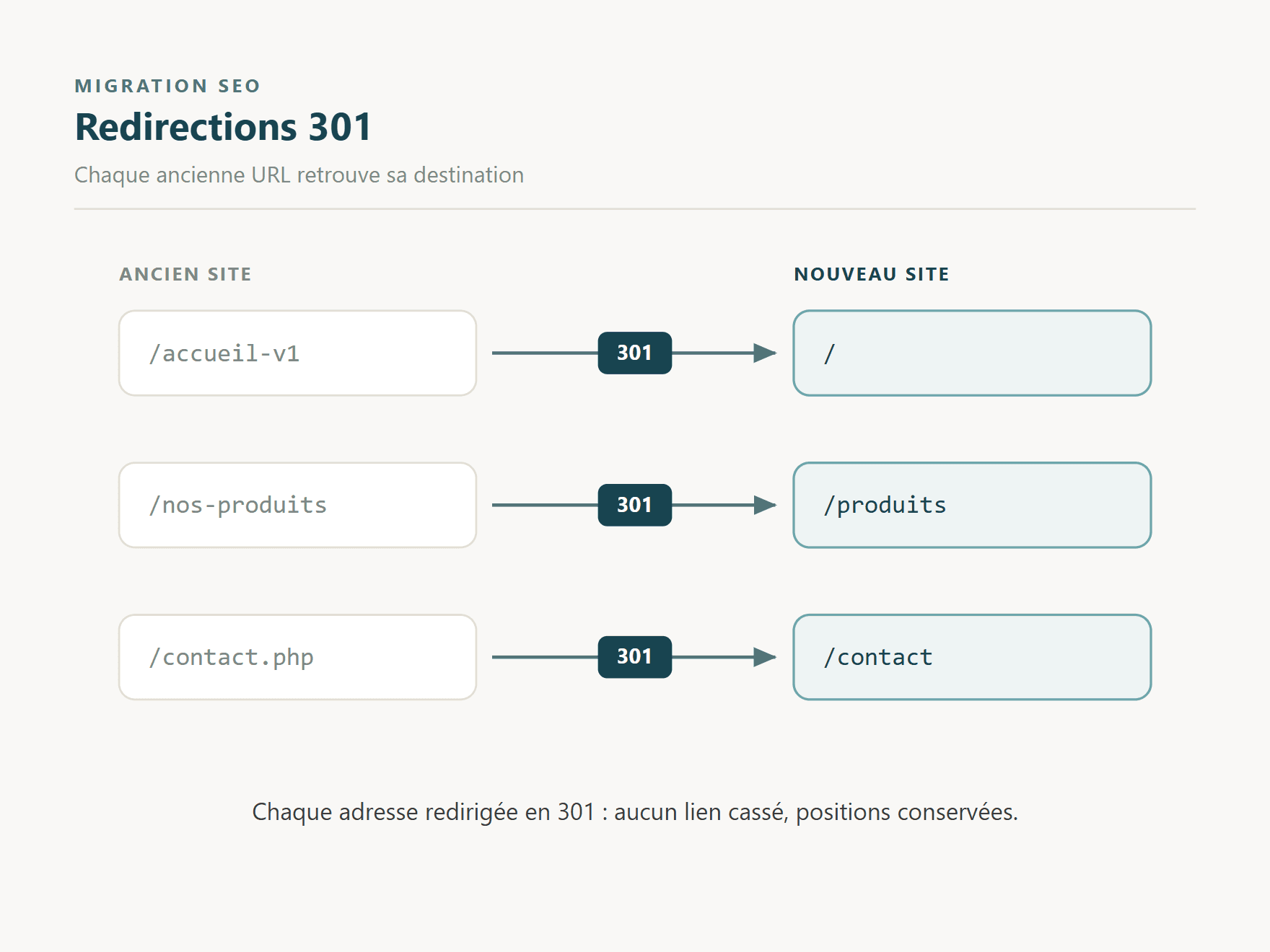The width and height of the screenshot is (1270, 952).
Task: Click the horizontal divider under the subtitle
Action: coord(635,209)
